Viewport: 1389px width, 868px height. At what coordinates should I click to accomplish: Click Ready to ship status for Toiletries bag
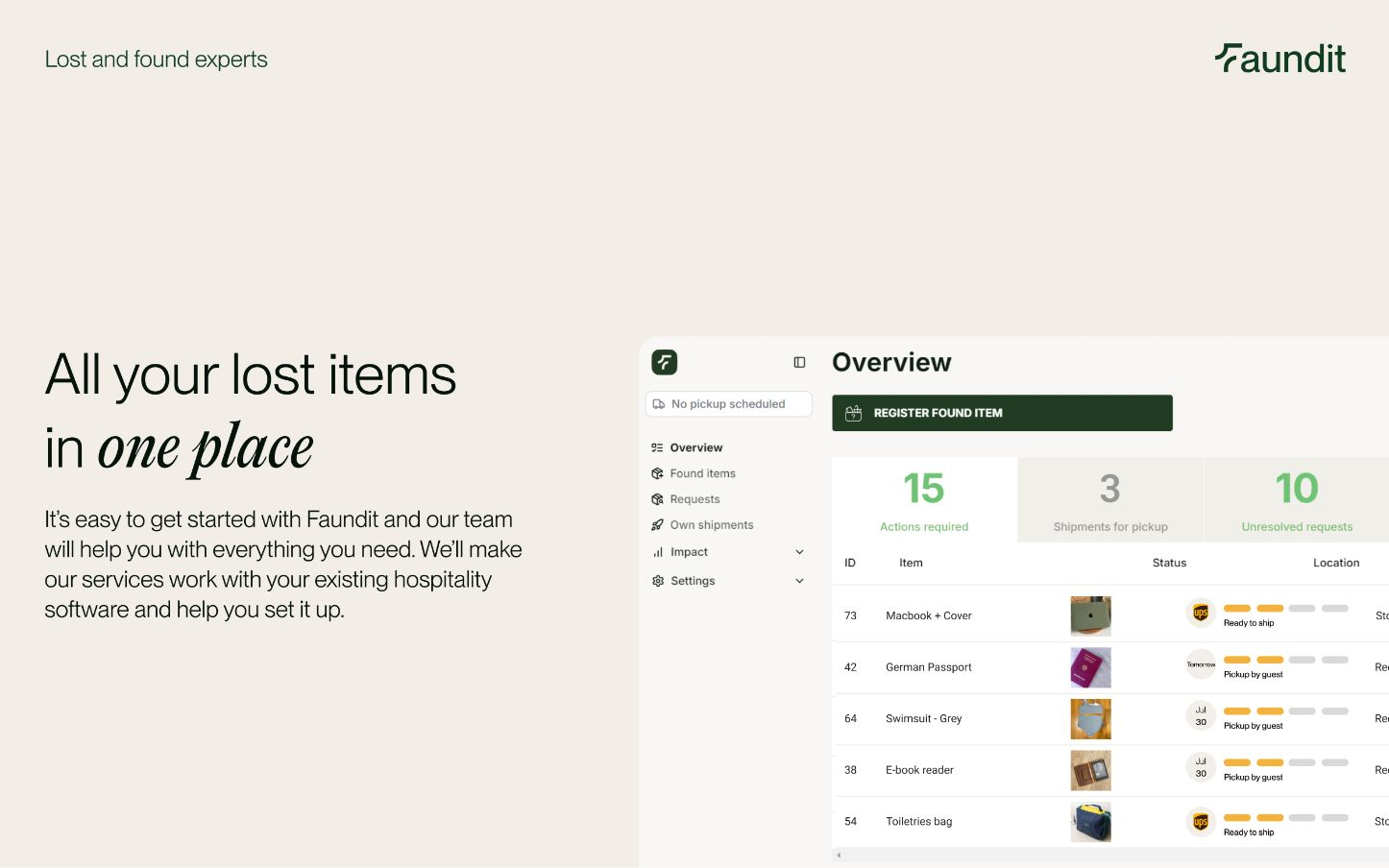pos(1249,832)
